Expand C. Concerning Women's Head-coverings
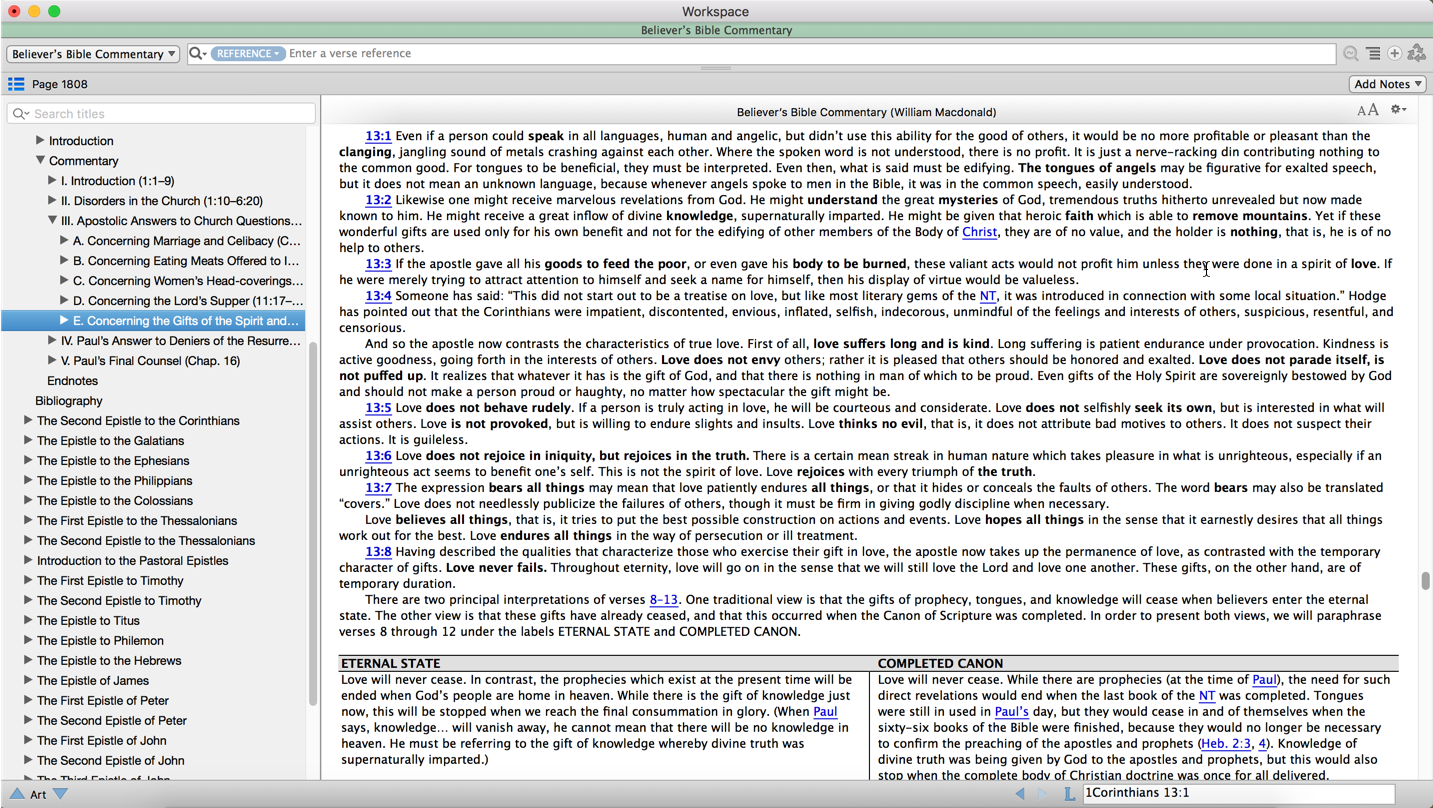Viewport: 1433px width, 808px height. (x=64, y=280)
